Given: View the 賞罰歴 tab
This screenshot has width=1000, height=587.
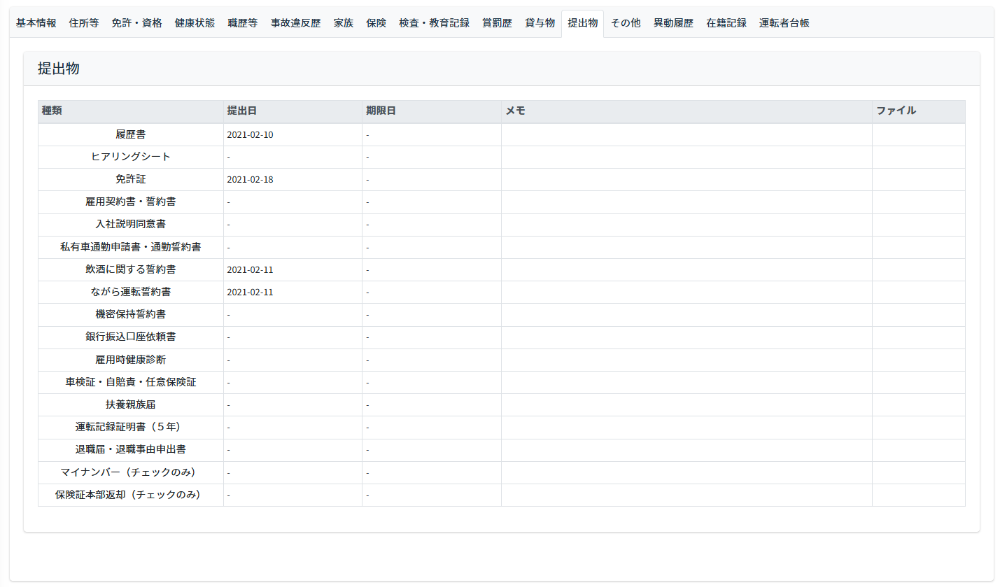Looking at the screenshot, I should pyautogui.click(x=497, y=23).
